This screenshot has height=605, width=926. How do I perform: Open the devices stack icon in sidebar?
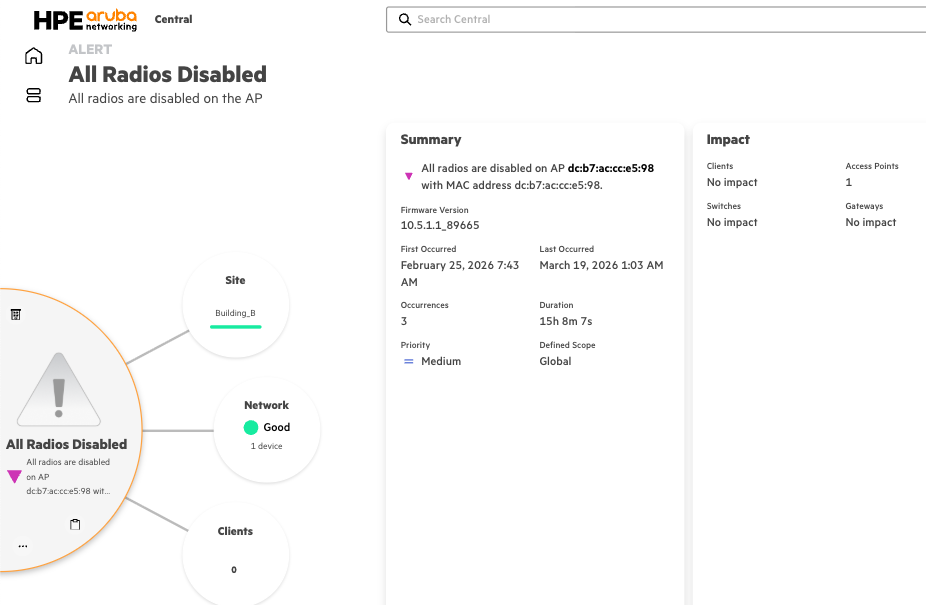point(34,95)
